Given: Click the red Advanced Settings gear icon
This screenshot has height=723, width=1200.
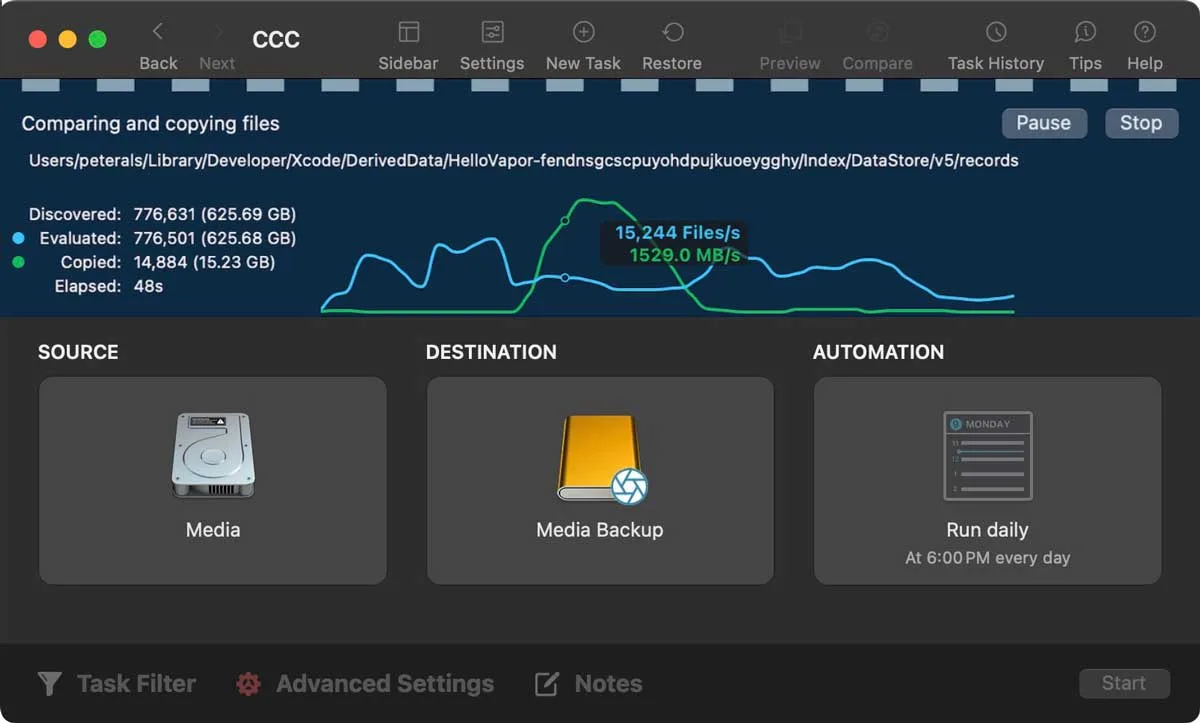Looking at the screenshot, I should point(248,684).
